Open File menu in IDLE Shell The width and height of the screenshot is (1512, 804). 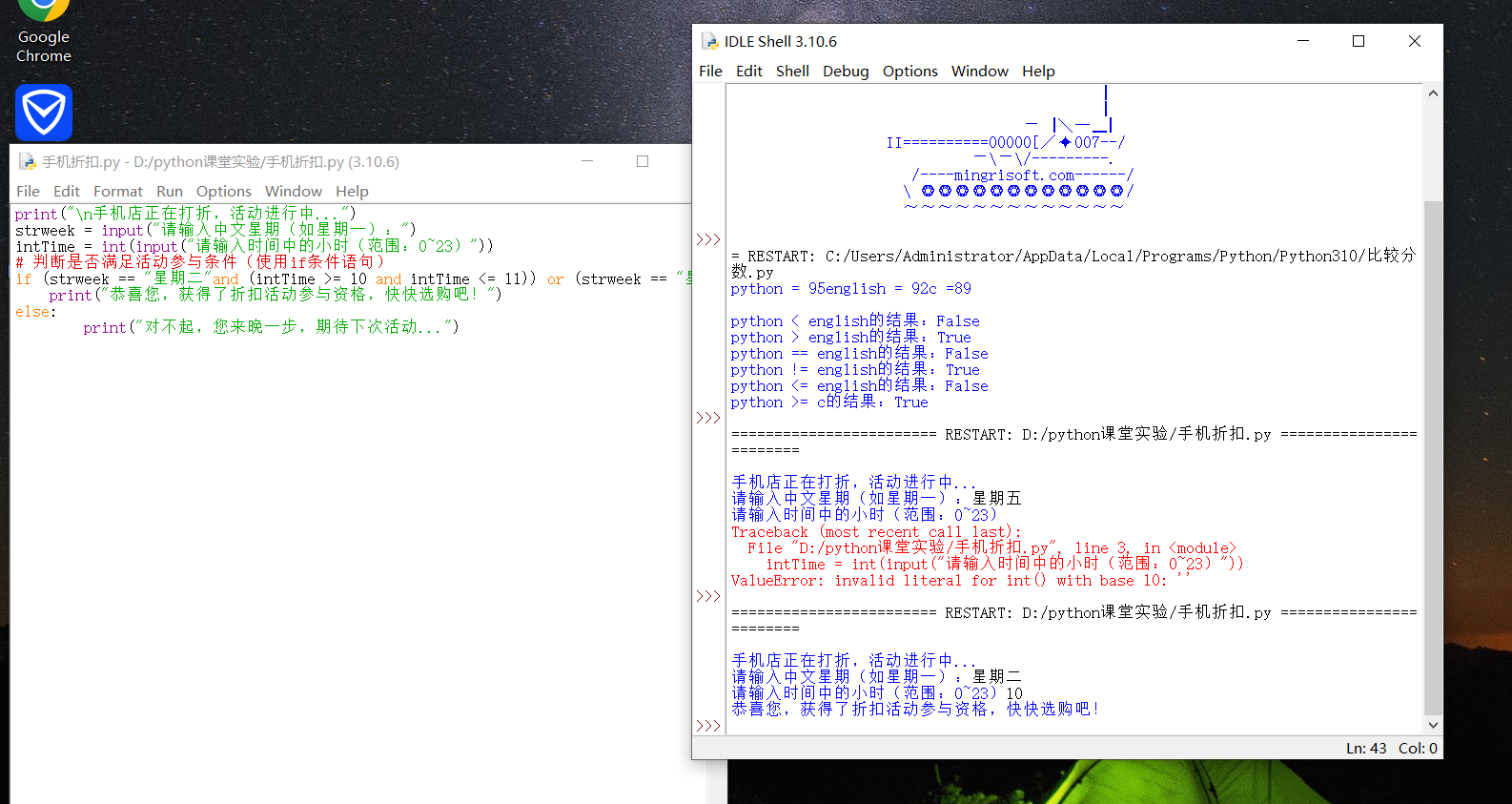pyautogui.click(x=710, y=72)
